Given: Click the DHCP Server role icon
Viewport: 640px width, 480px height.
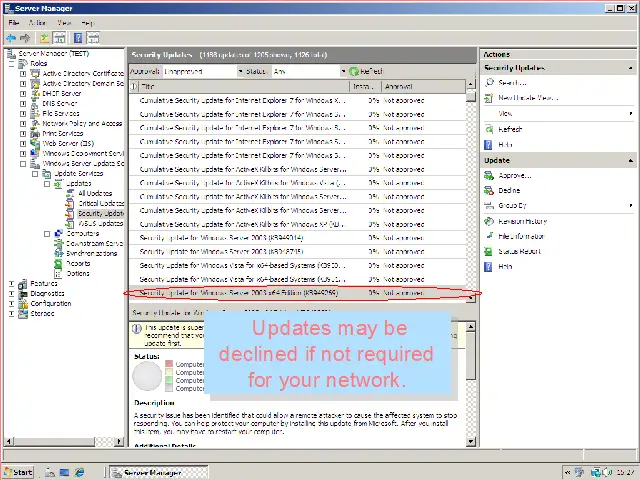Looking at the screenshot, I should click(36, 93).
